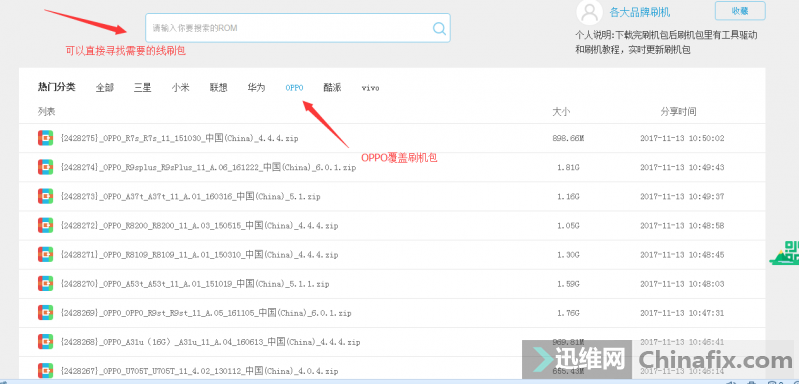Image resolution: width=799 pixels, height=384 pixels.
Task: Open the 各大品牌刷机 profile link
Action: pos(640,12)
